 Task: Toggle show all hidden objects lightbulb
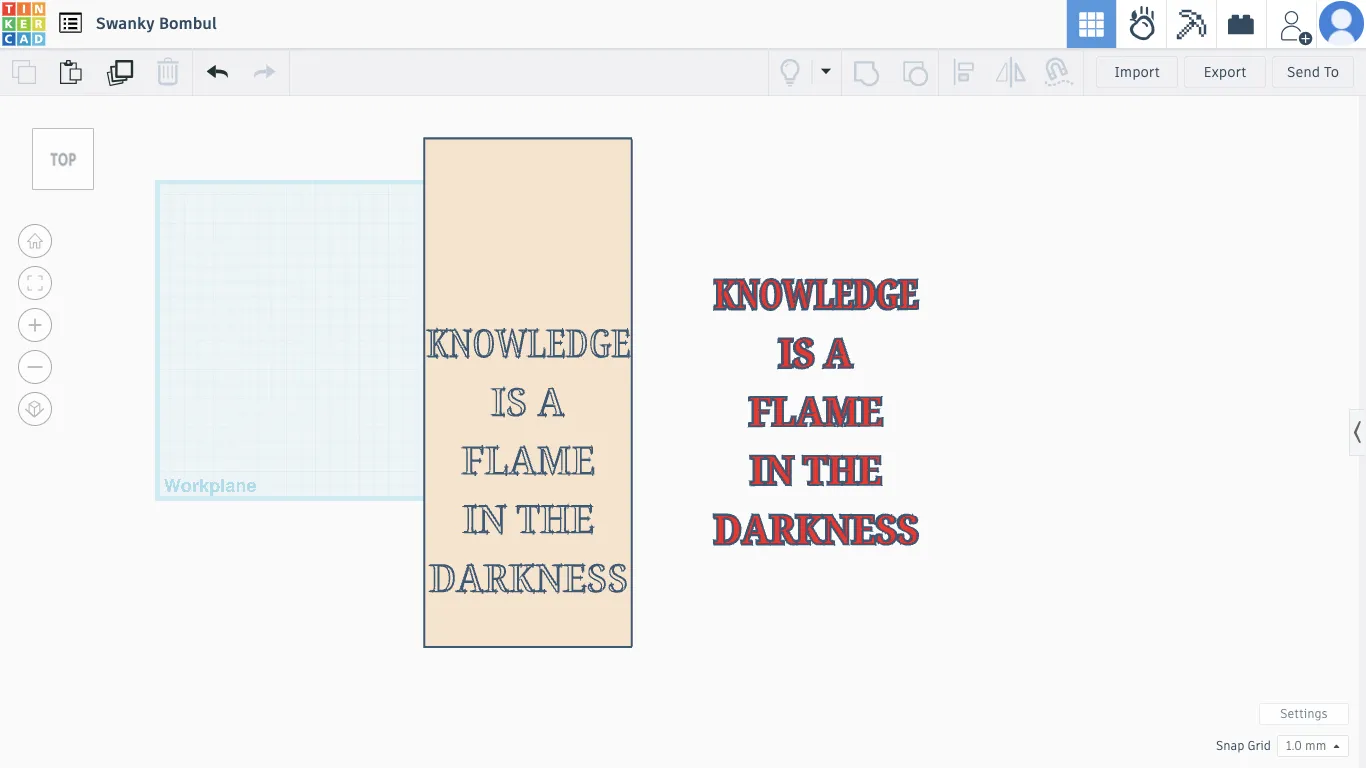pyautogui.click(x=790, y=72)
